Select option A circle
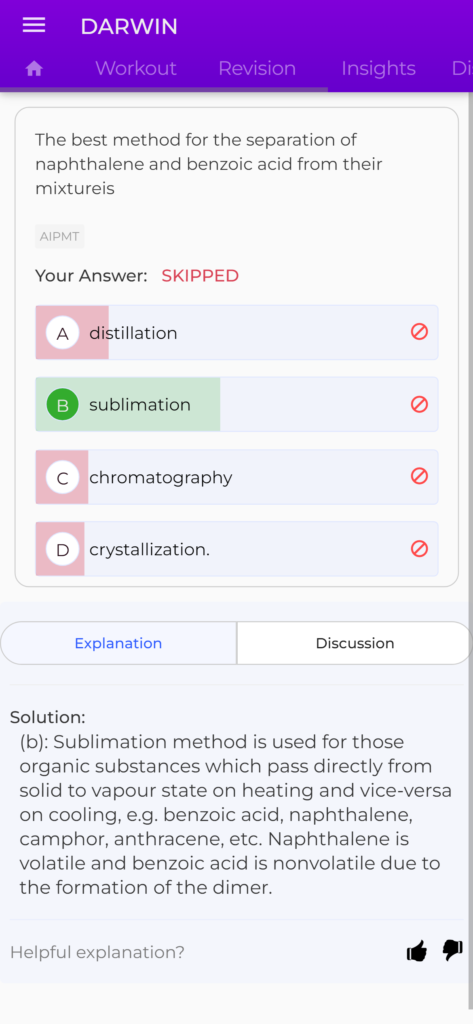 pyautogui.click(x=63, y=333)
